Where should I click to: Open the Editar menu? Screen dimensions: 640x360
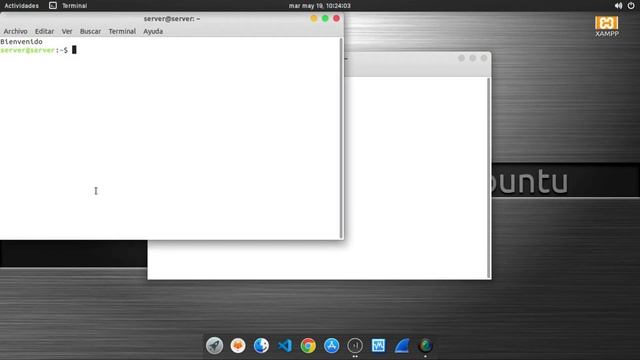click(x=44, y=31)
